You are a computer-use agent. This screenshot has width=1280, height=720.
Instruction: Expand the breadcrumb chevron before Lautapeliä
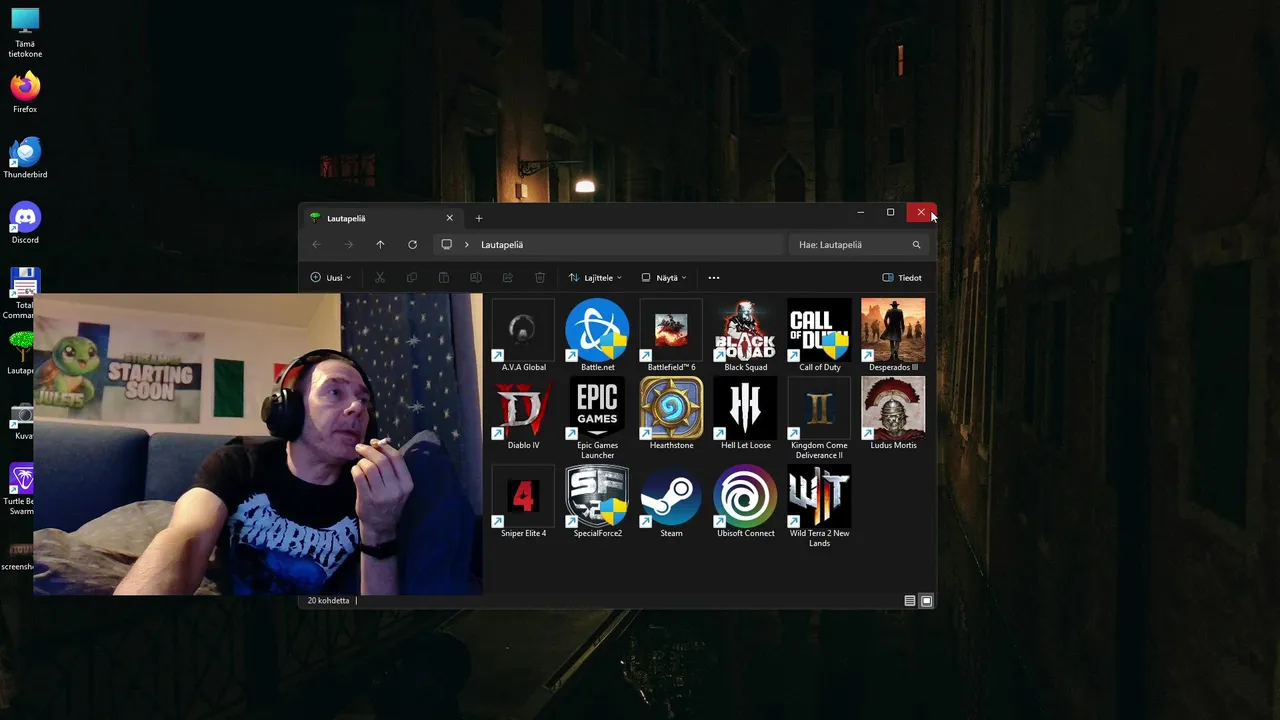coord(466,244)
